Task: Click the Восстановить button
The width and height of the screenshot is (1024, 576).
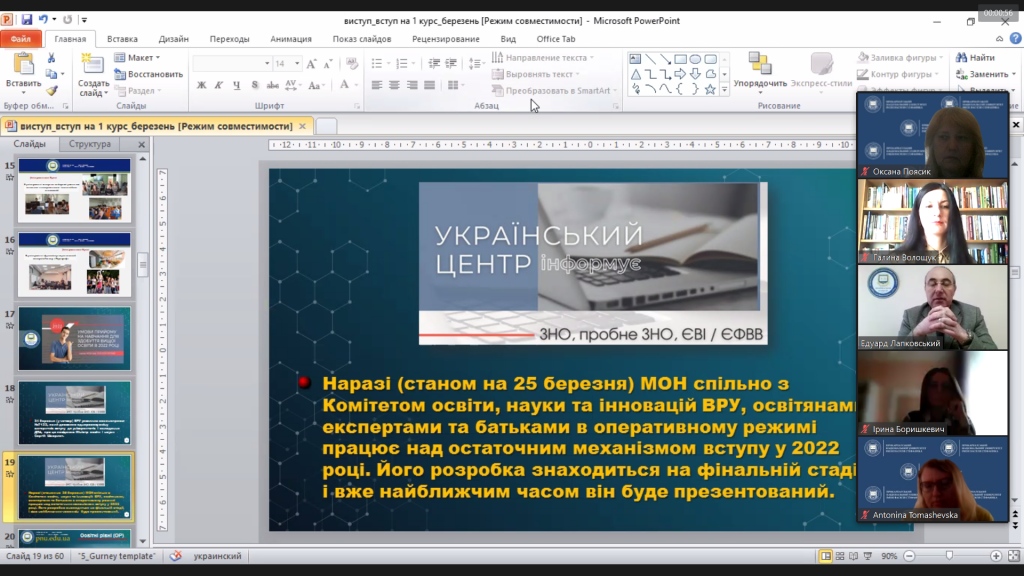Action: point(149,74)
